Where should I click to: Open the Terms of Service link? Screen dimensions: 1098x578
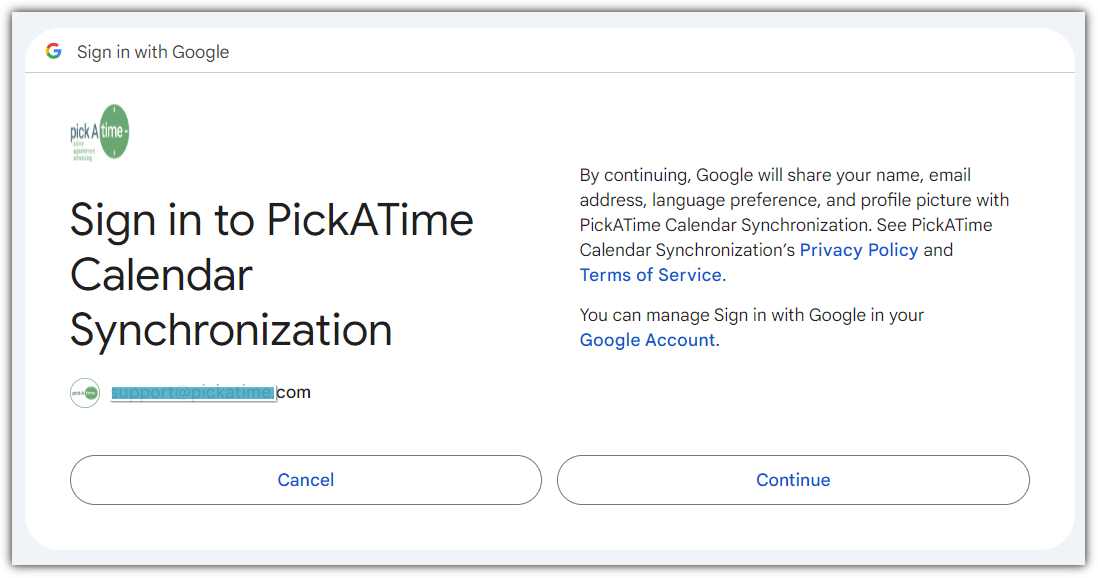650,275
